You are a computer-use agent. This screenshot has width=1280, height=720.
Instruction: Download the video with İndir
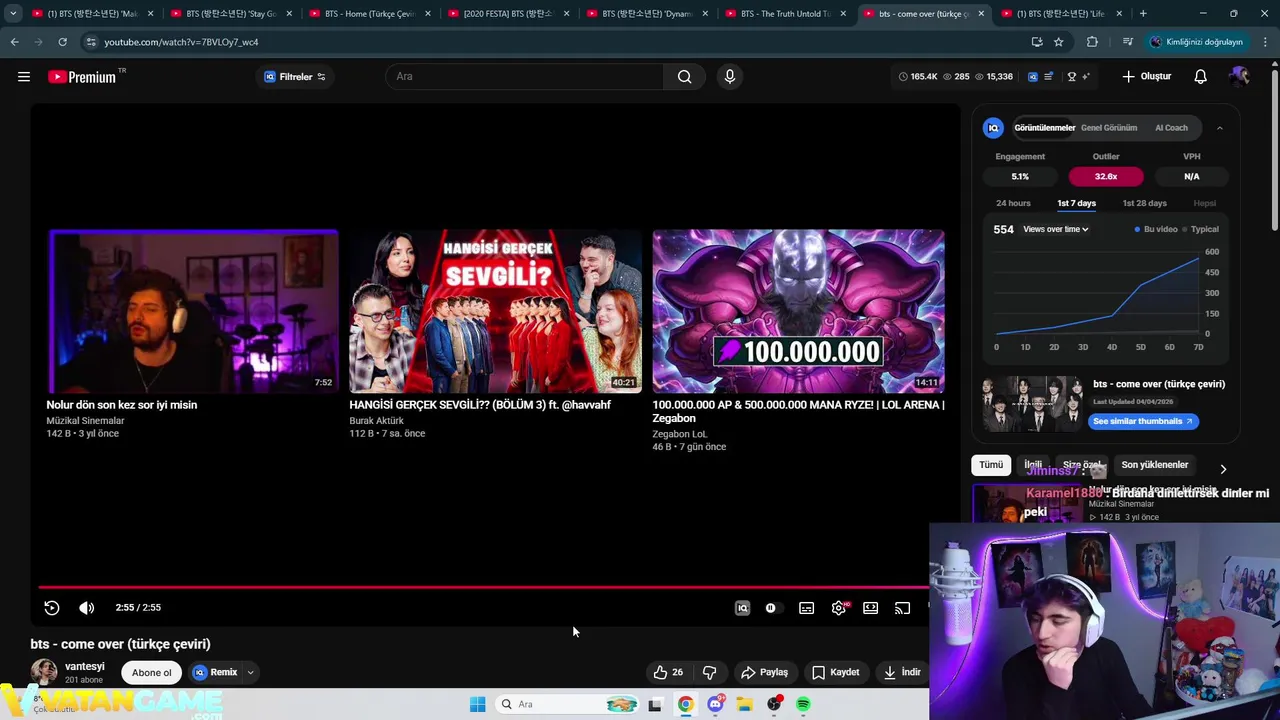pyautogui.click(x=902, y=672)
